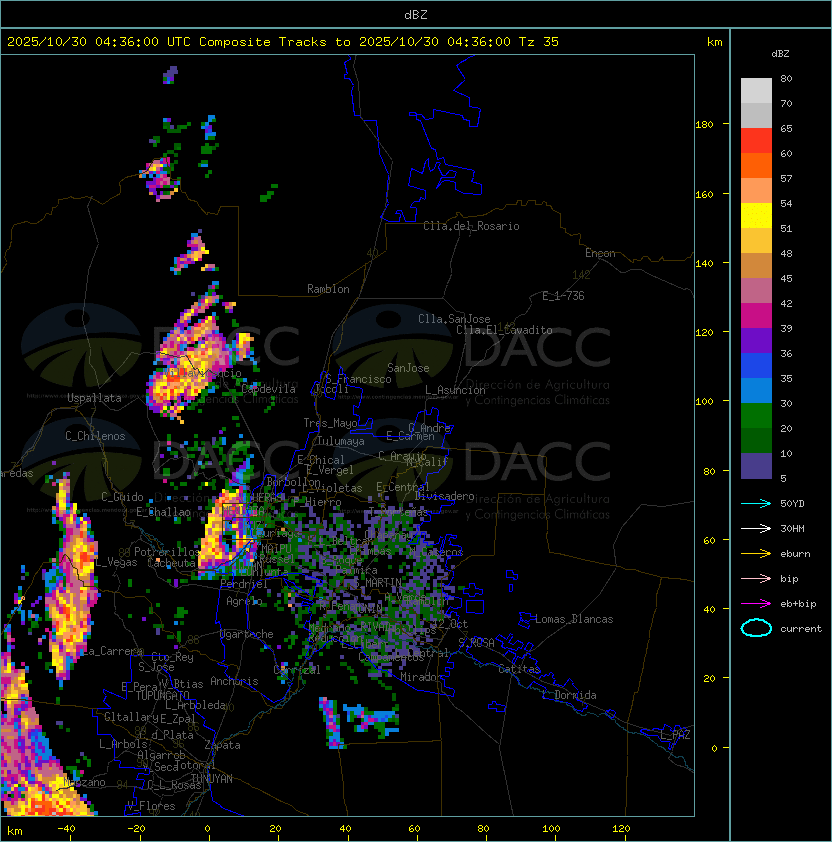832x842 pixels.
Task: Click the 'Clla.del_Rosario' map label
Action: click(471, 226)
